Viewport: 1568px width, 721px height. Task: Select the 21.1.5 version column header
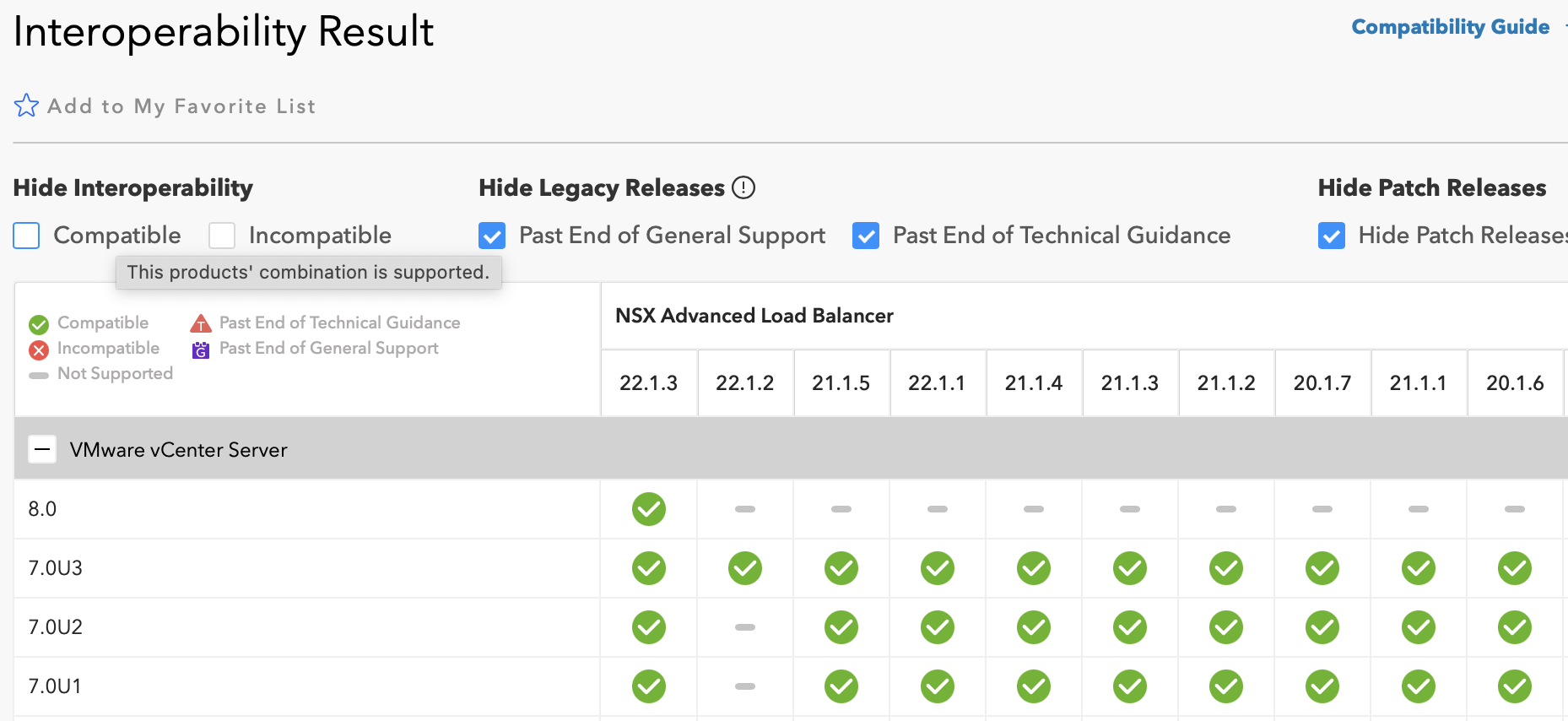point(841,383)
